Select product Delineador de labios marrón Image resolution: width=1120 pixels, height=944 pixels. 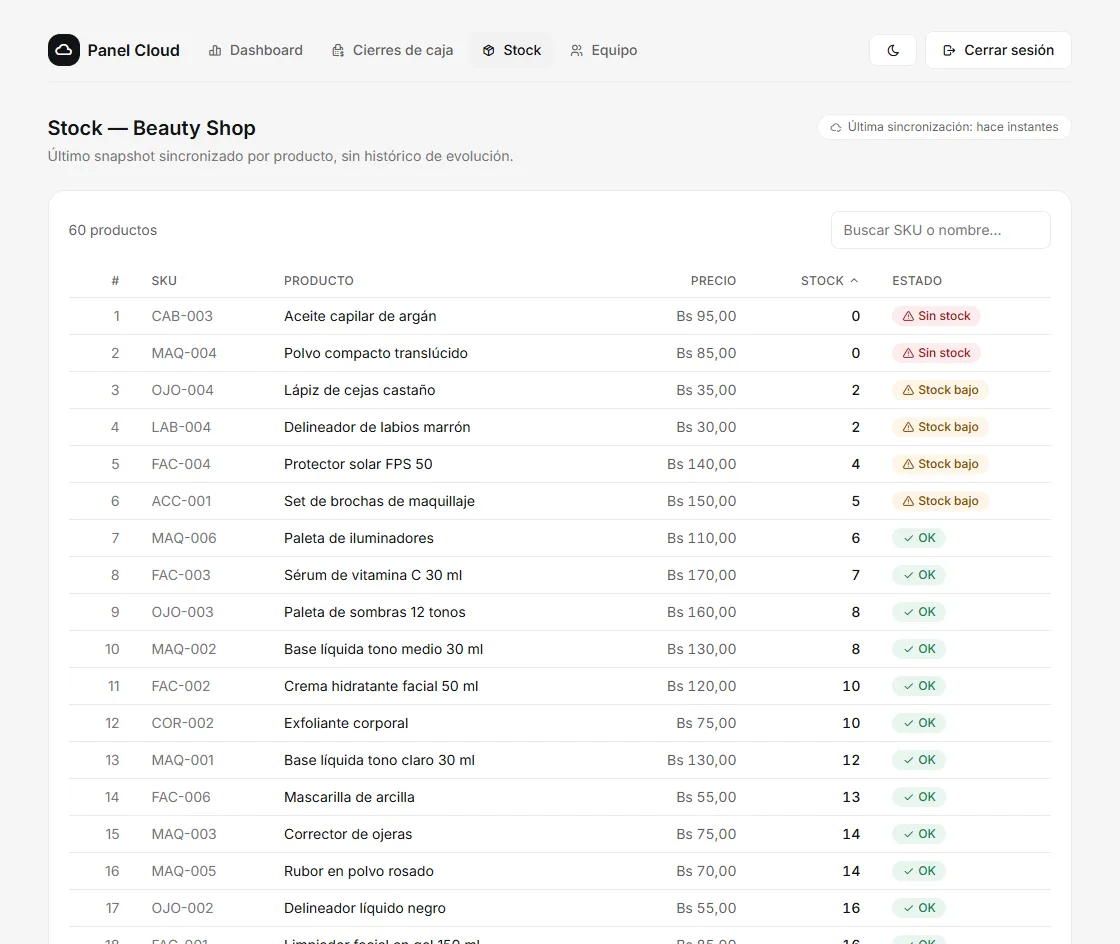[377, 427]
